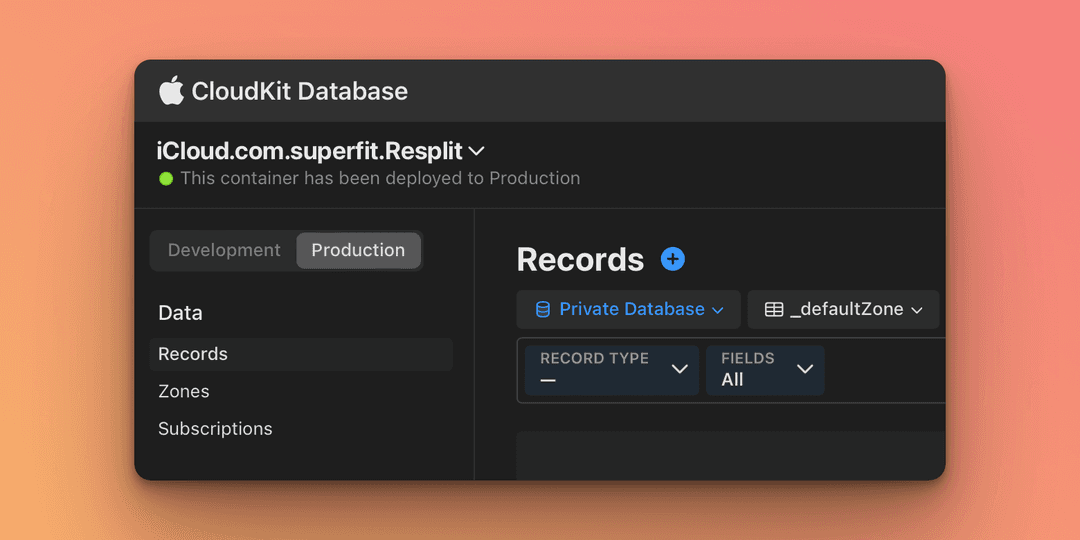This screenshot has height=540, width=1080.
Task: Open the Private Database dropdown
Action: point(629,309)
